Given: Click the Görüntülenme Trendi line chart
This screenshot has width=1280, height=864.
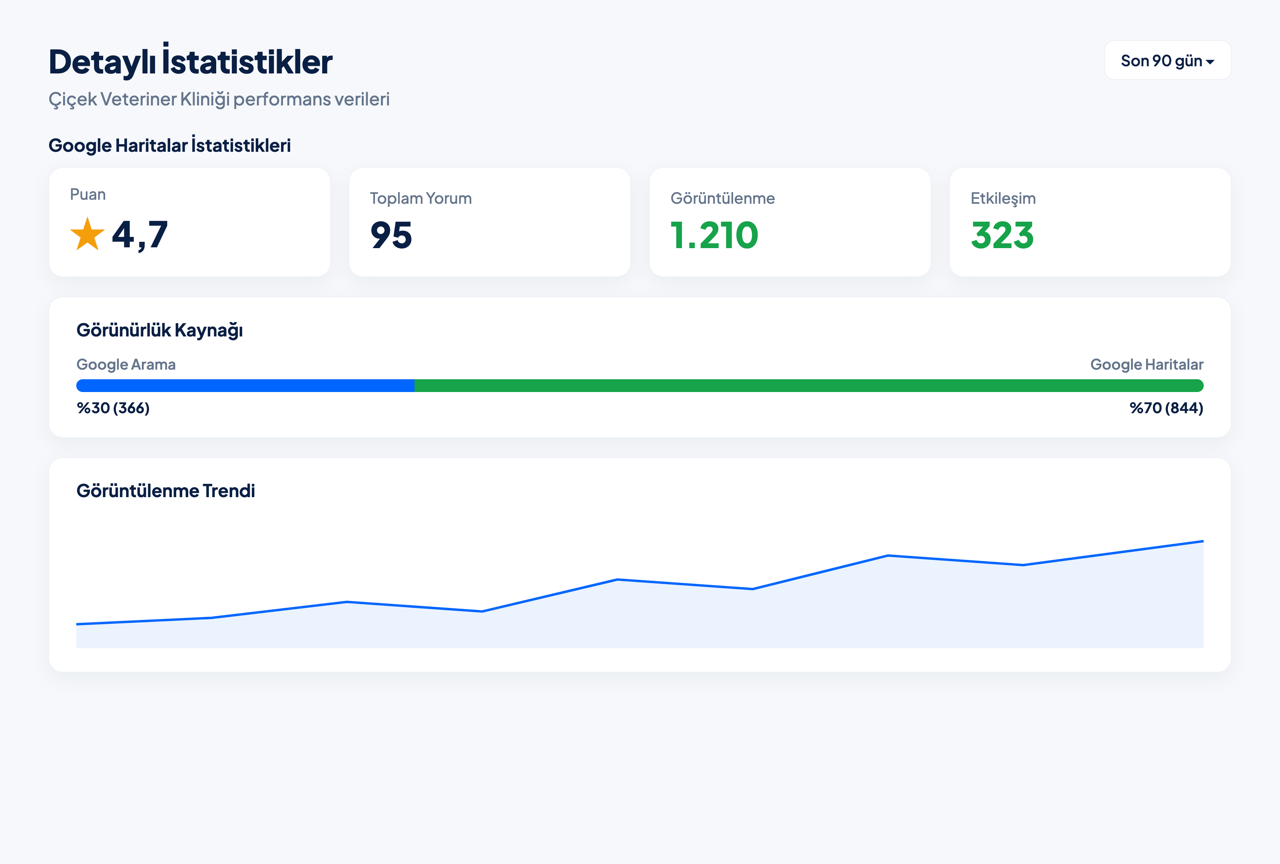Looking at the screenshot, I should pyautogui.click(x=640, y=588).
